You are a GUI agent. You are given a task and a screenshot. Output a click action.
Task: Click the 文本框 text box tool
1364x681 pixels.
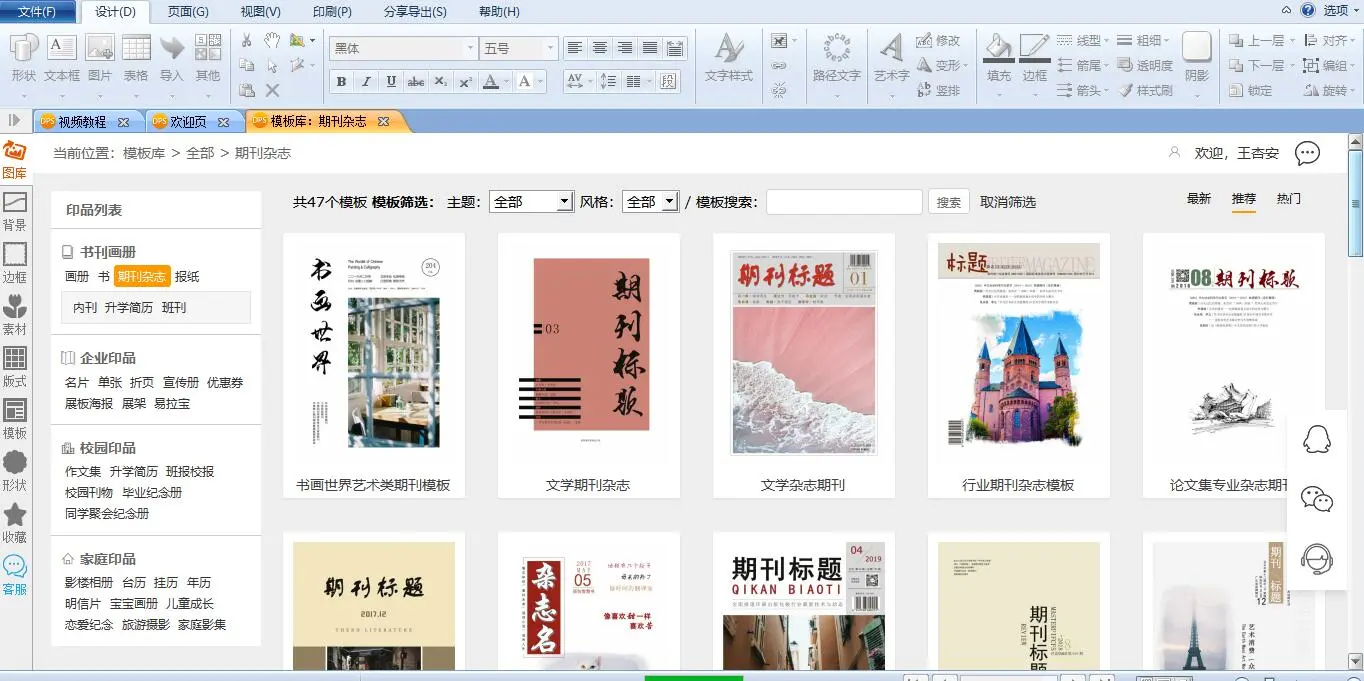[62, 59]
